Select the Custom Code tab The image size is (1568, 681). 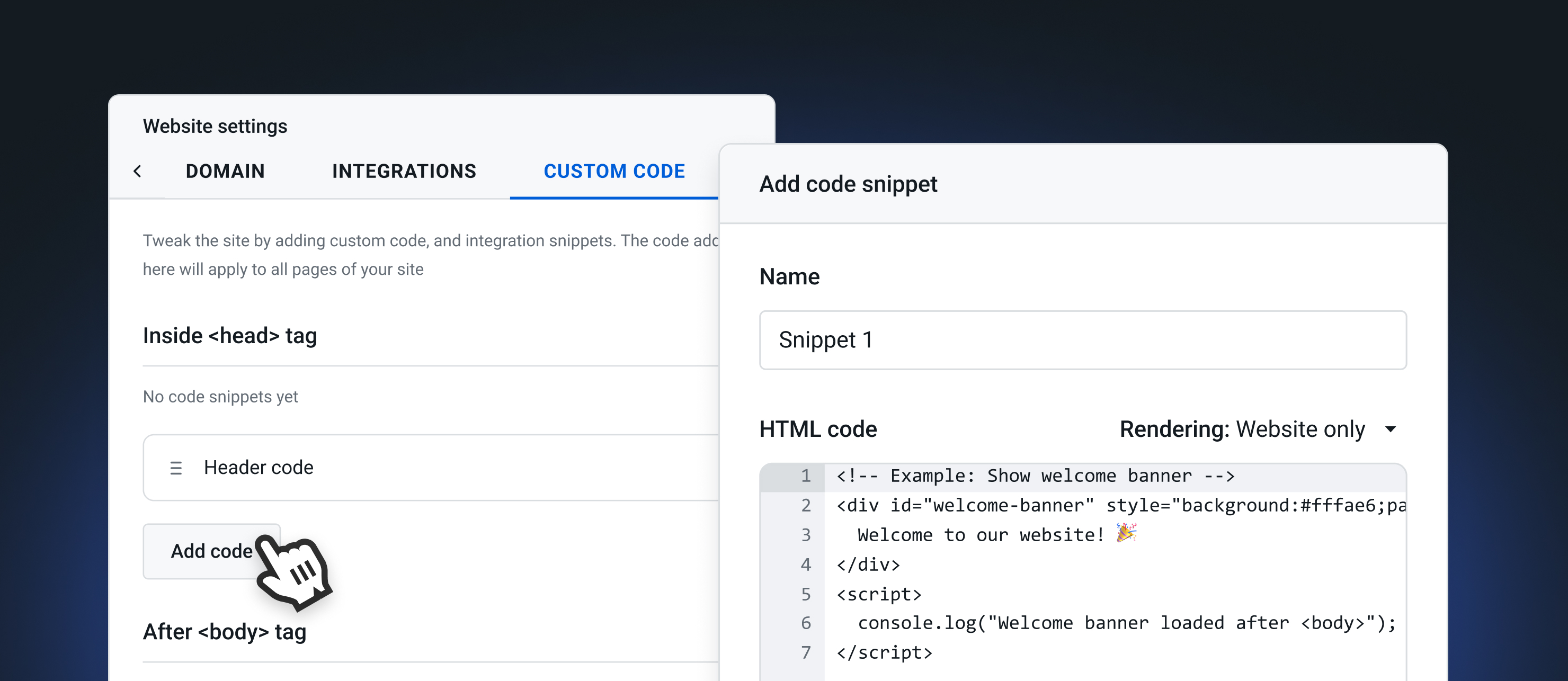coord(614,171)
